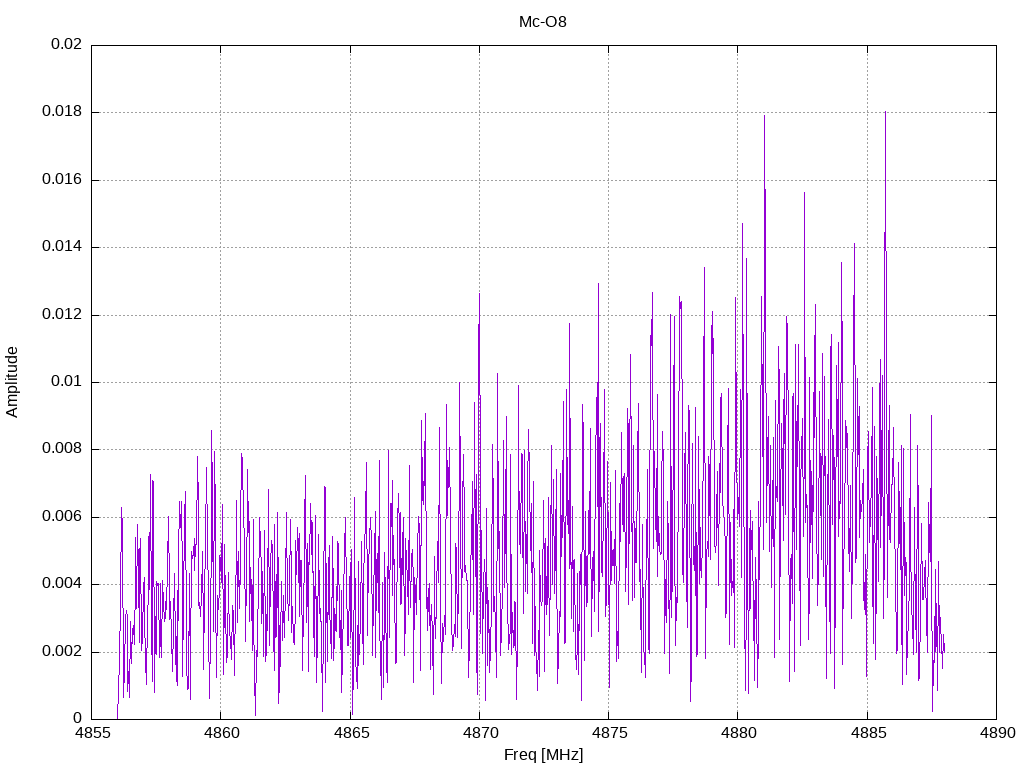Click the 4880 x-axis tick label
Viewport: 1024px width, 768px height.
click(x=739, y=733)
